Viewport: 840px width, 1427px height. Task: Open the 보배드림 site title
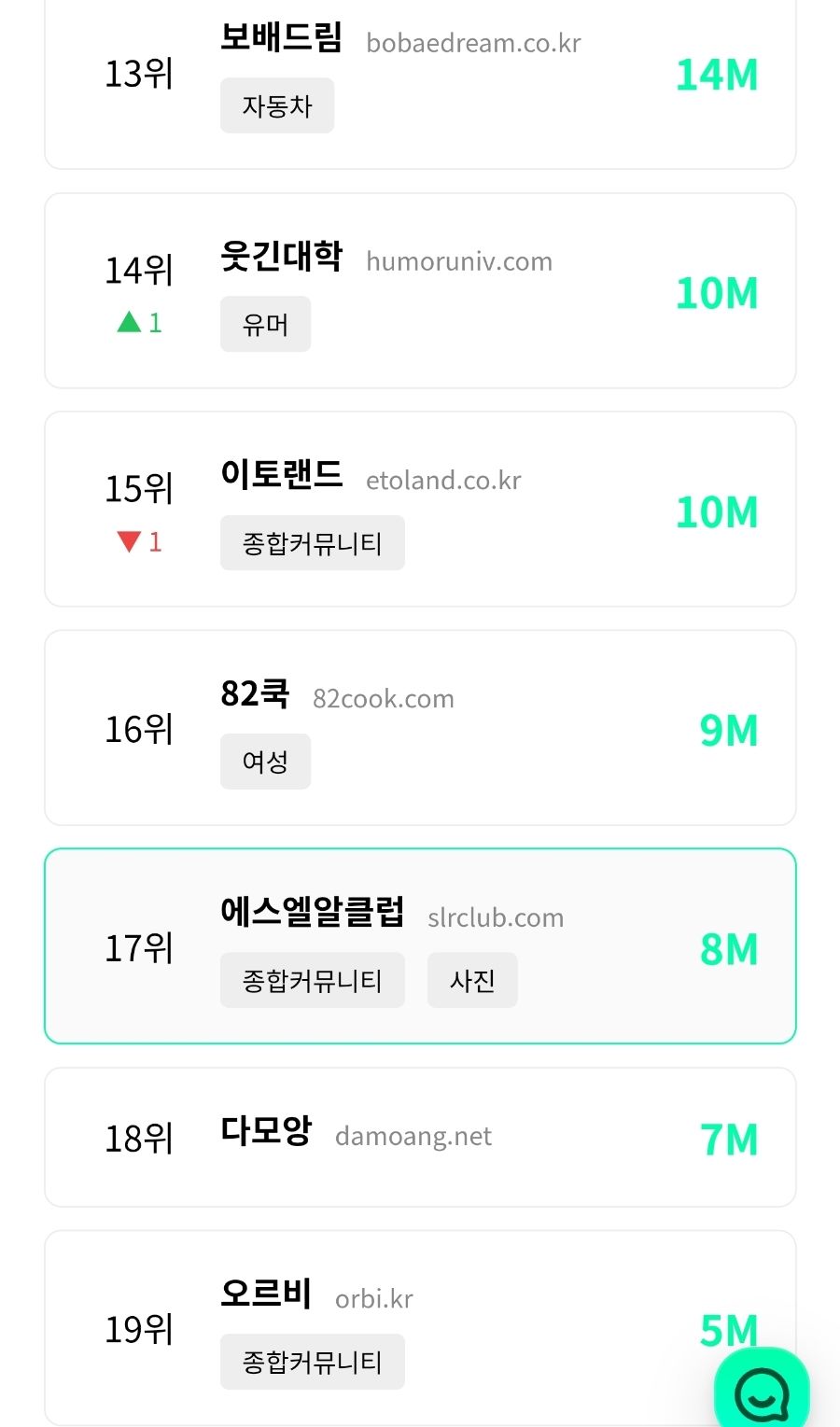[281, 38]
